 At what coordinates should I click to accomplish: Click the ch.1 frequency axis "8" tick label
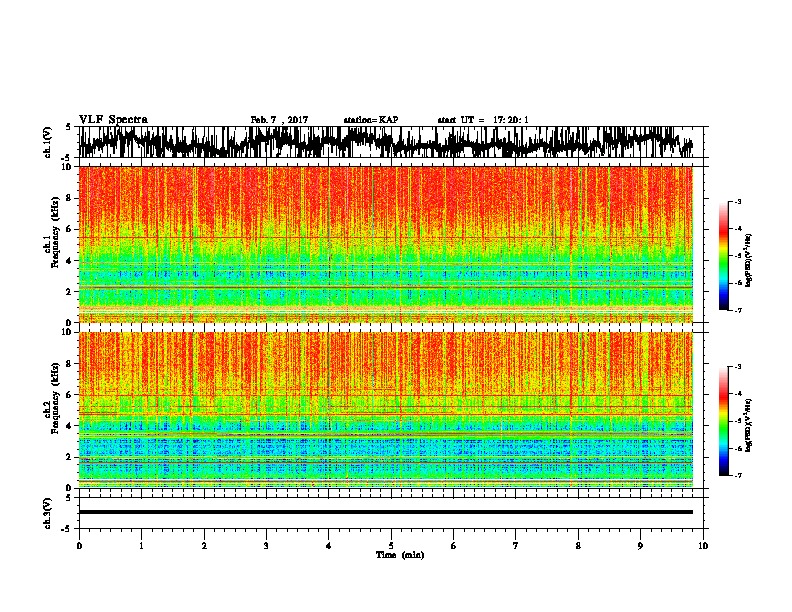click(x=70, y=198)
